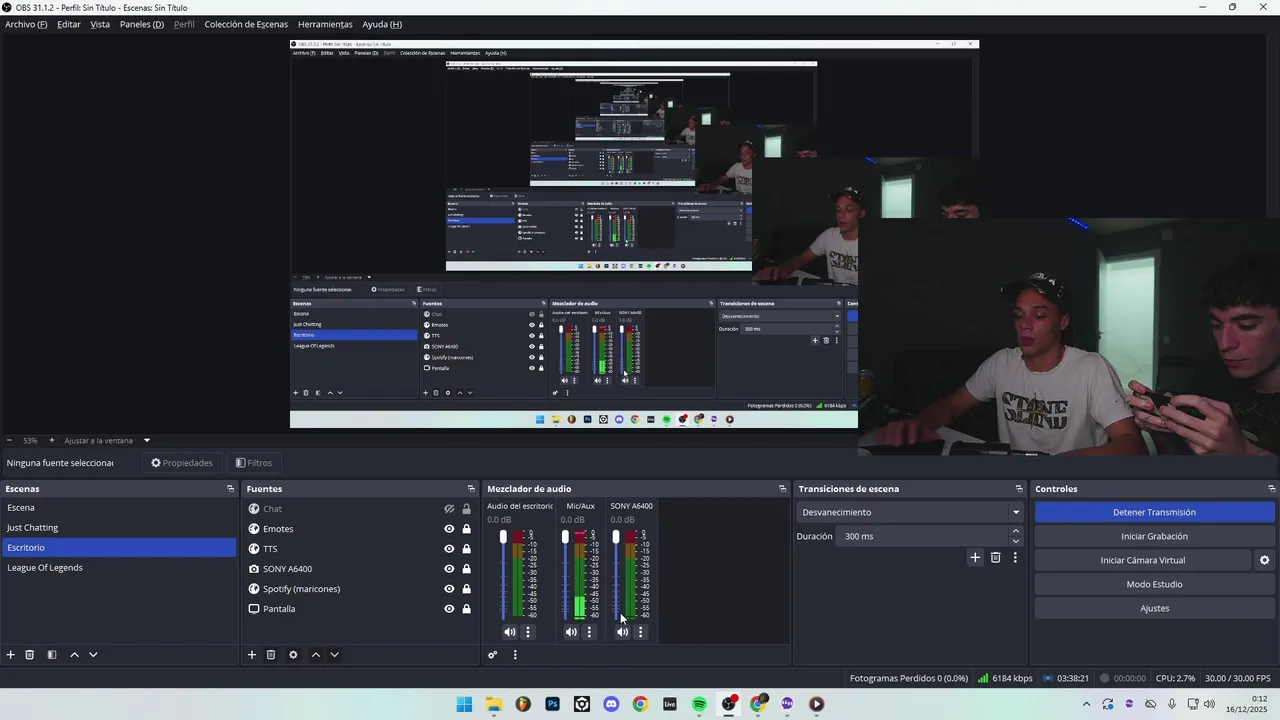The image size is (1280, 720).
Task: Open Herramientas menu
Action: [x=325, y=24]
